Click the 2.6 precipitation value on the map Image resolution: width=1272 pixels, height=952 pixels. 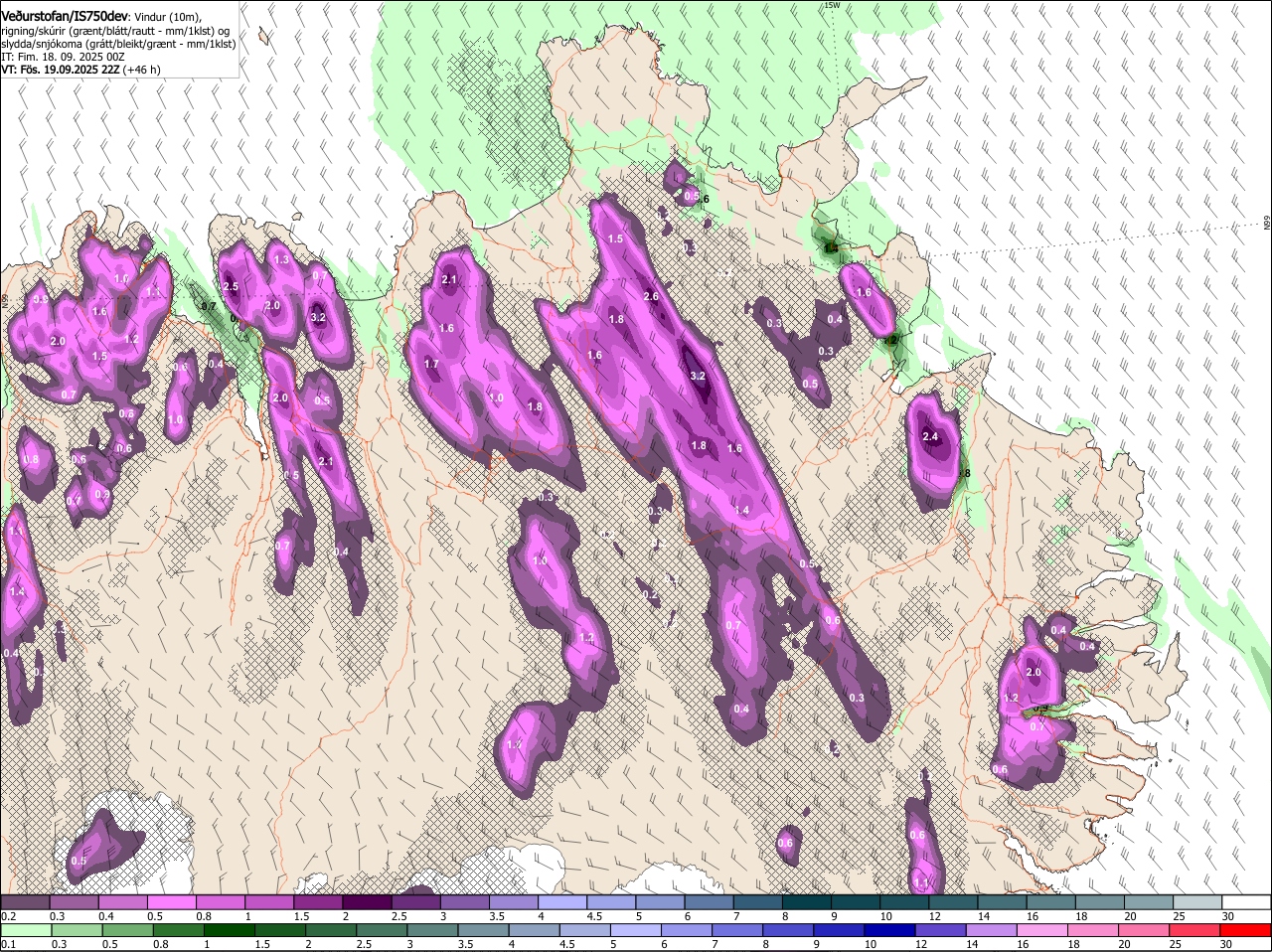tap(652, 296)
